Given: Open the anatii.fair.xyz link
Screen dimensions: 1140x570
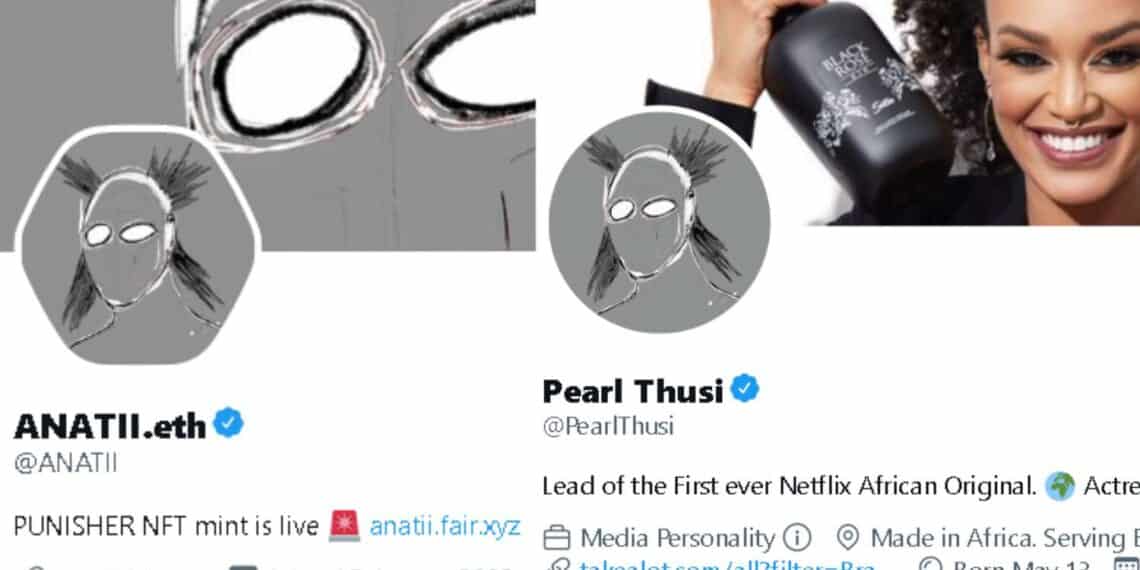Looking at the screenshot, I should tap(445, 526).
